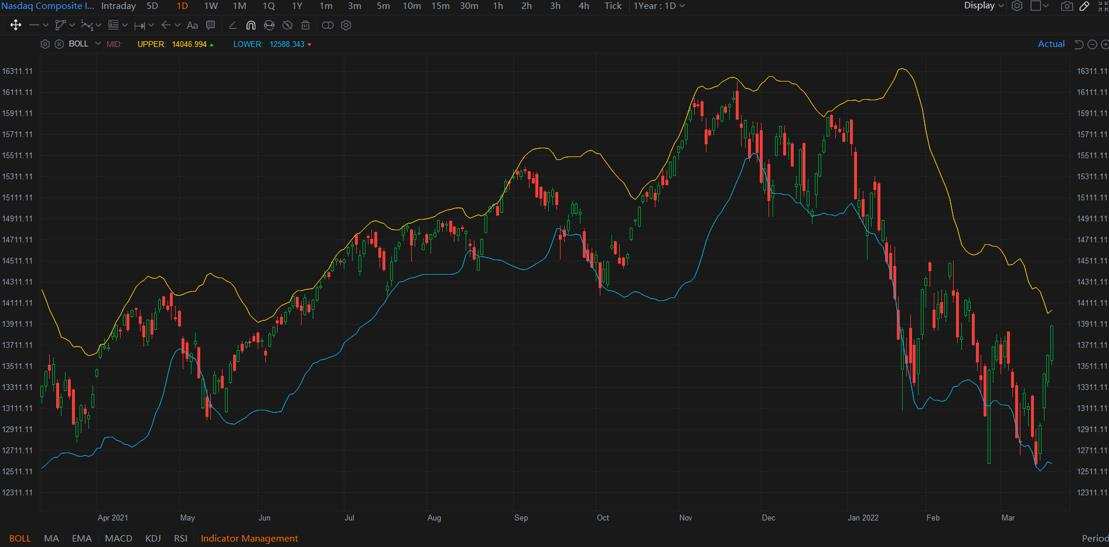Viewport: 1109px width, 547px height.
Task: Select the arrow annotation tool
Action: [166, 25]
